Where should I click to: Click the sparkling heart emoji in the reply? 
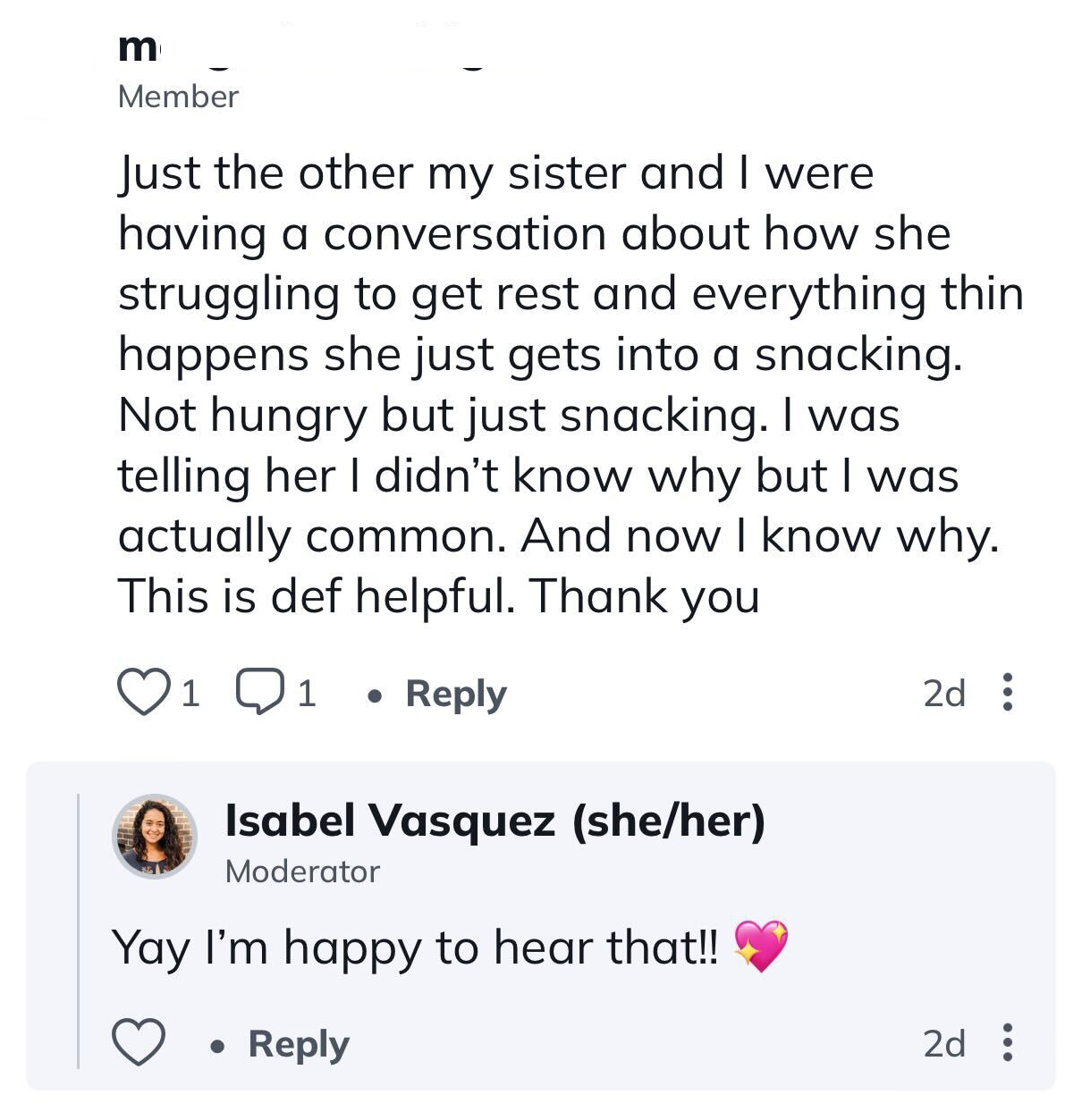pos(761,946)
